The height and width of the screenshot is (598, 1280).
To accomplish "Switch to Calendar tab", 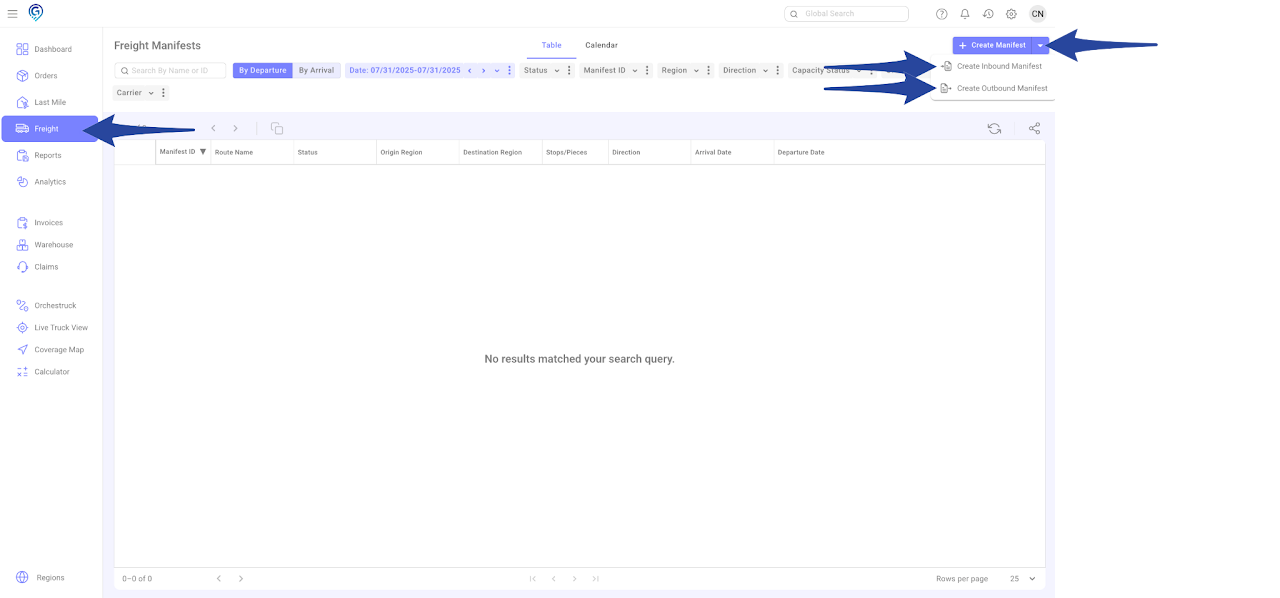I will coord(601,46).
